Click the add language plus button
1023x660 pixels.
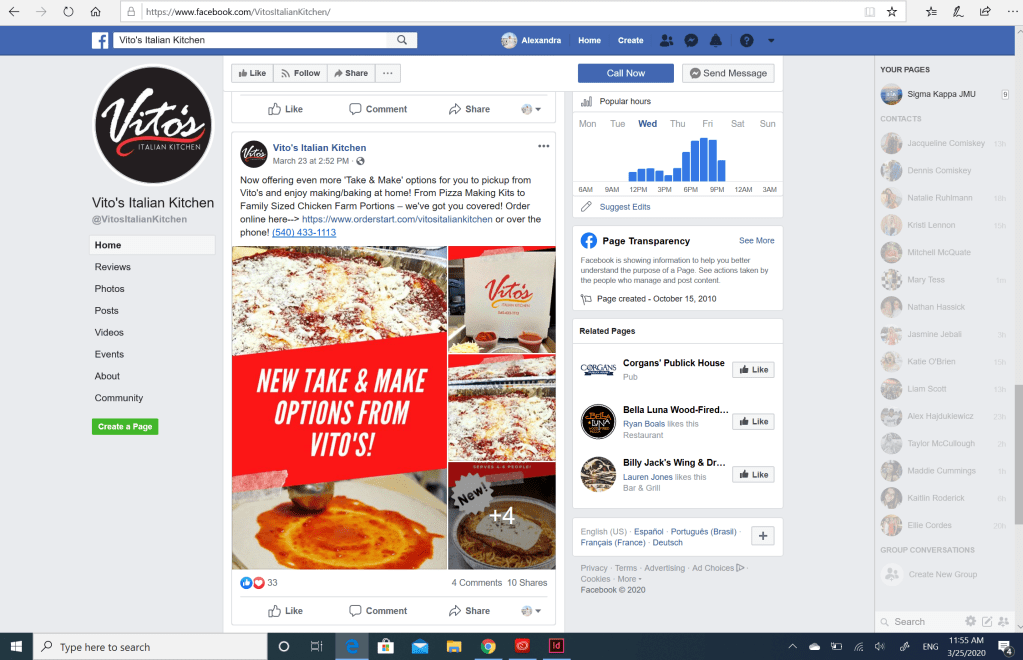coord(763,535)
